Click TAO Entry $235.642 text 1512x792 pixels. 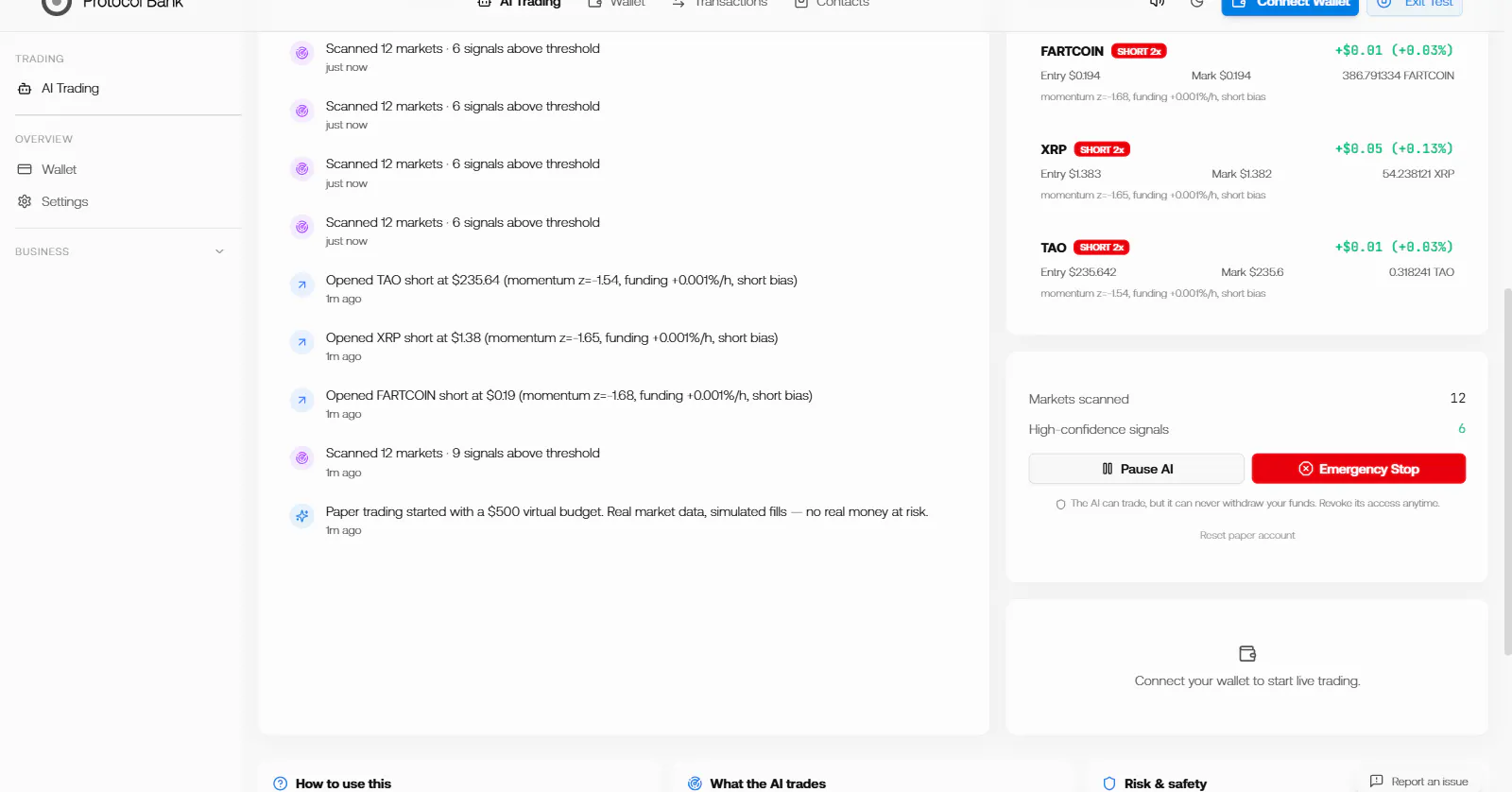1078,272
